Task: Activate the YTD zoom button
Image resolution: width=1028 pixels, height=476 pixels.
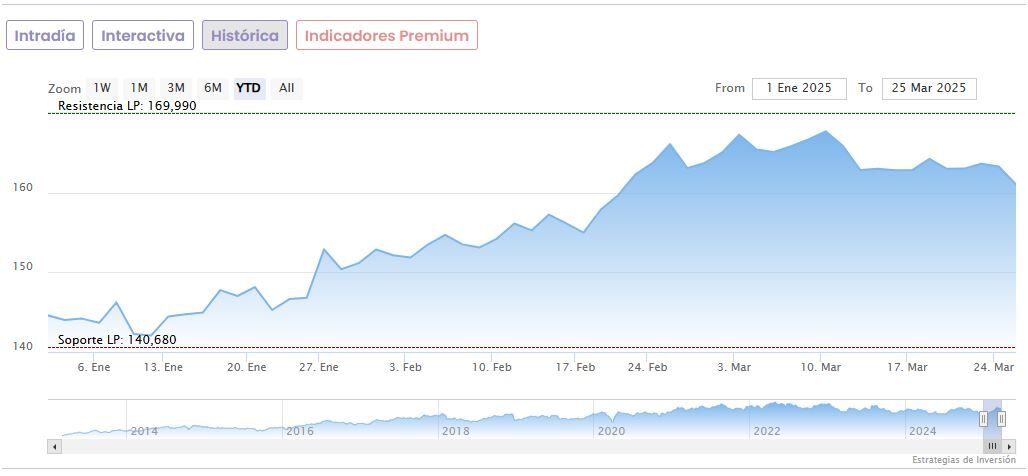Action: (x=248, y=88)
